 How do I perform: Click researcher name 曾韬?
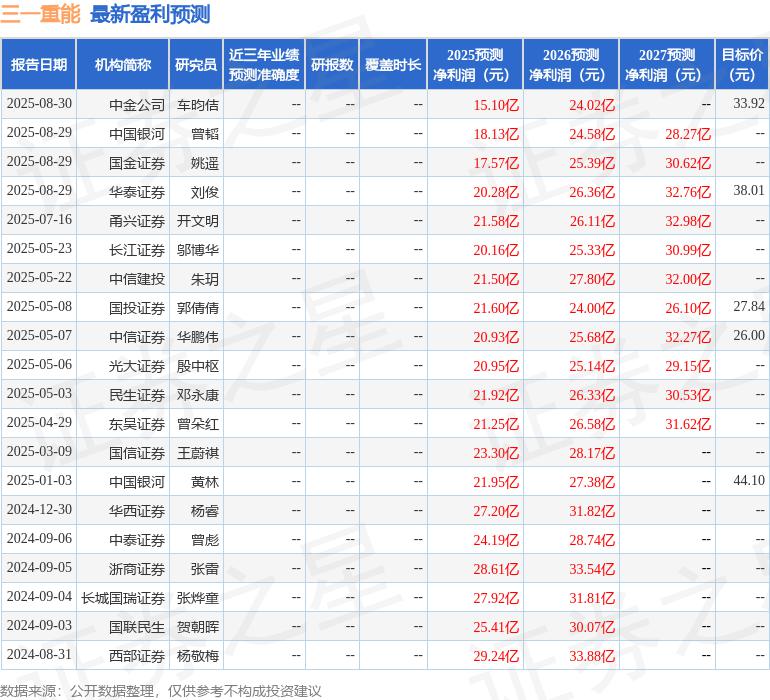coord(205,134)
